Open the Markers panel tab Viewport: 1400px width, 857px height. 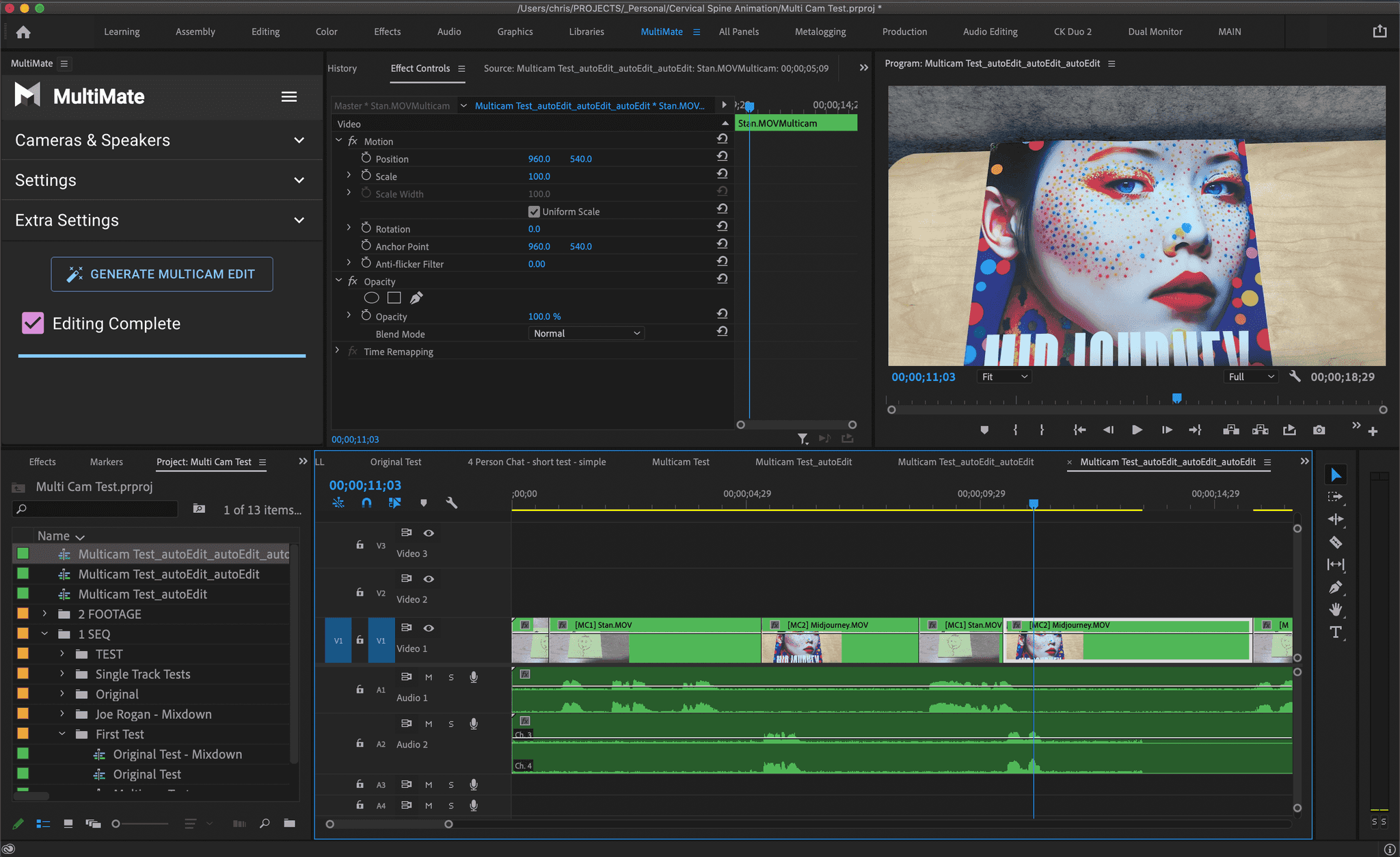click(x=107, y=462)
